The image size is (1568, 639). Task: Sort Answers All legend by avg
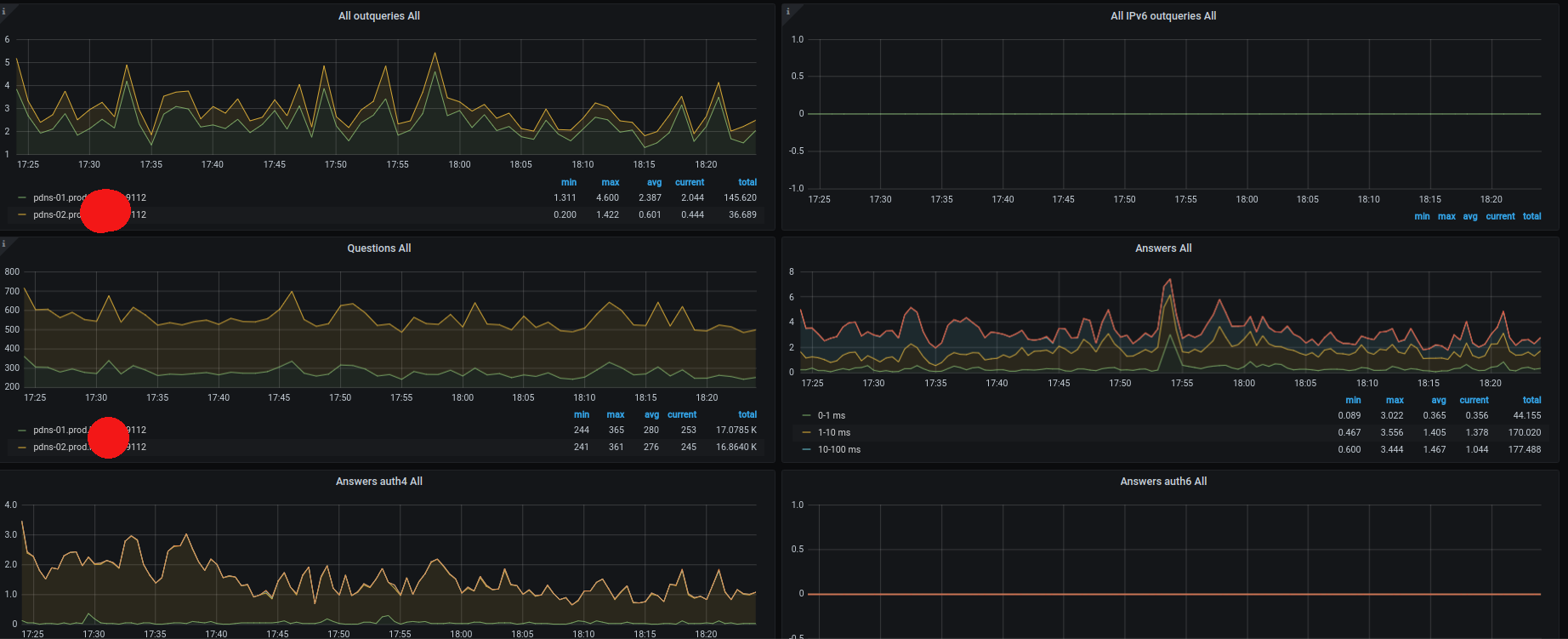tap(1439, 400)
